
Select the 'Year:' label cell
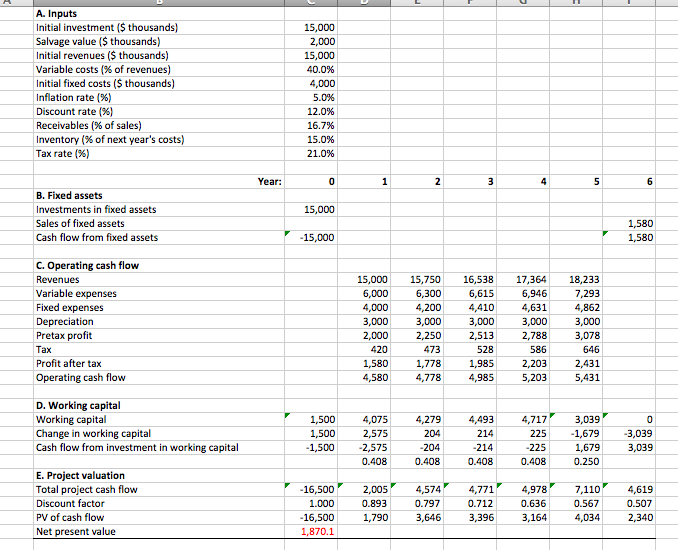[159, 181]
